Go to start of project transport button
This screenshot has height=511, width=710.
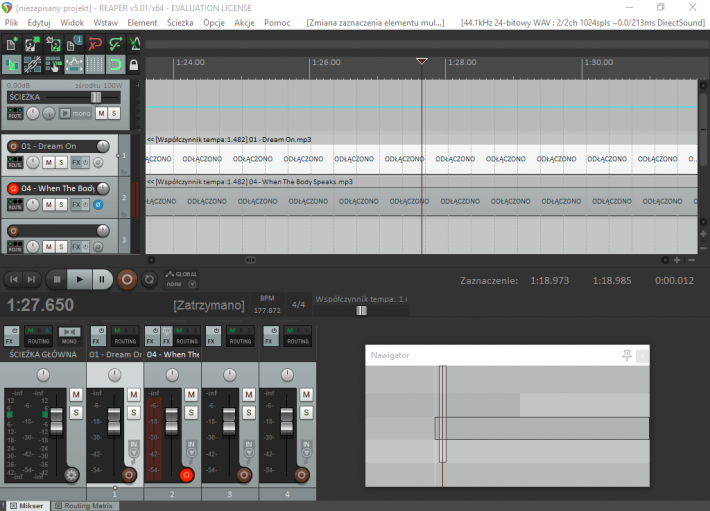14,279
